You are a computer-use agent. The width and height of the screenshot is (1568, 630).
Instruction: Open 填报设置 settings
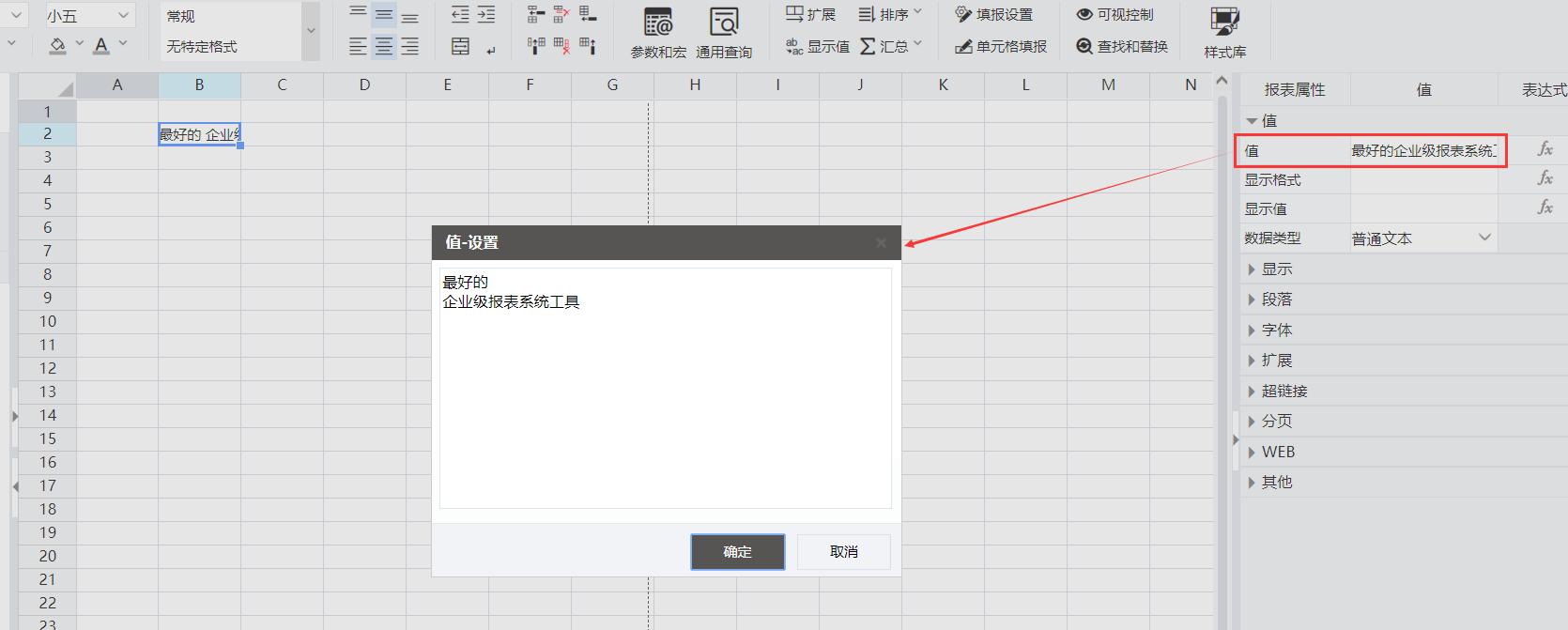coord(994,15)
